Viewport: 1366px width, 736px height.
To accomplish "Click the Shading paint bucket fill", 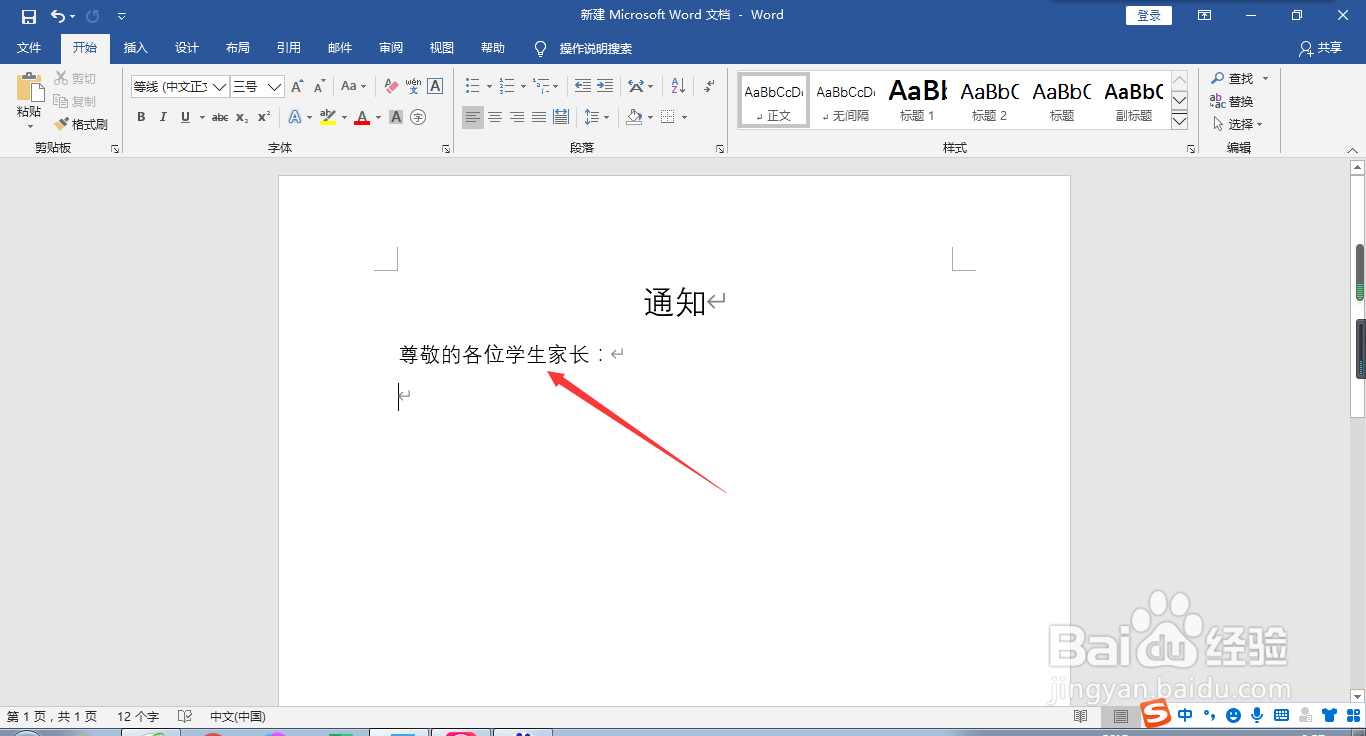I will coord(634,117).
